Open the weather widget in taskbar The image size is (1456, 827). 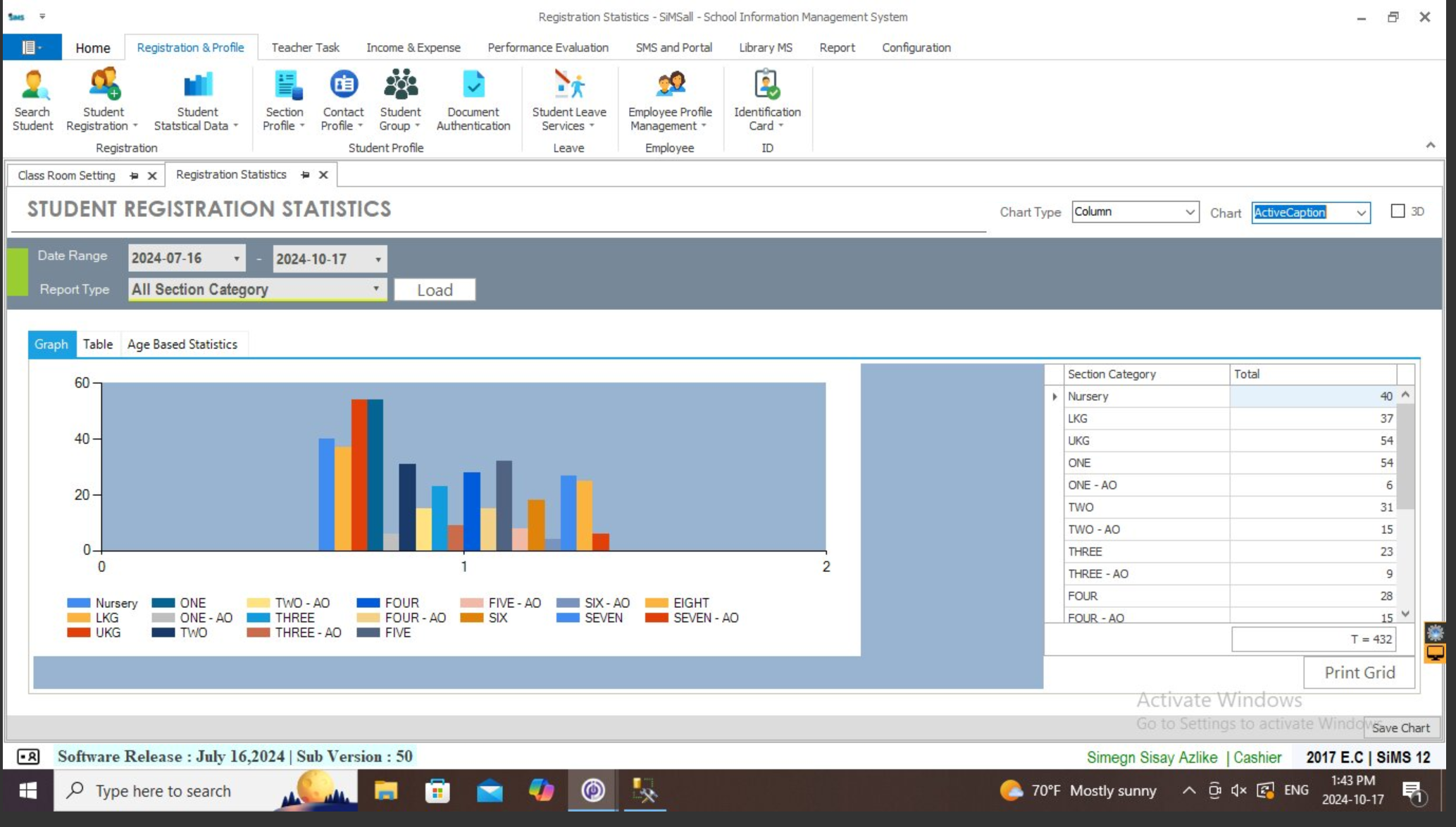click(x=1078, y=790)
